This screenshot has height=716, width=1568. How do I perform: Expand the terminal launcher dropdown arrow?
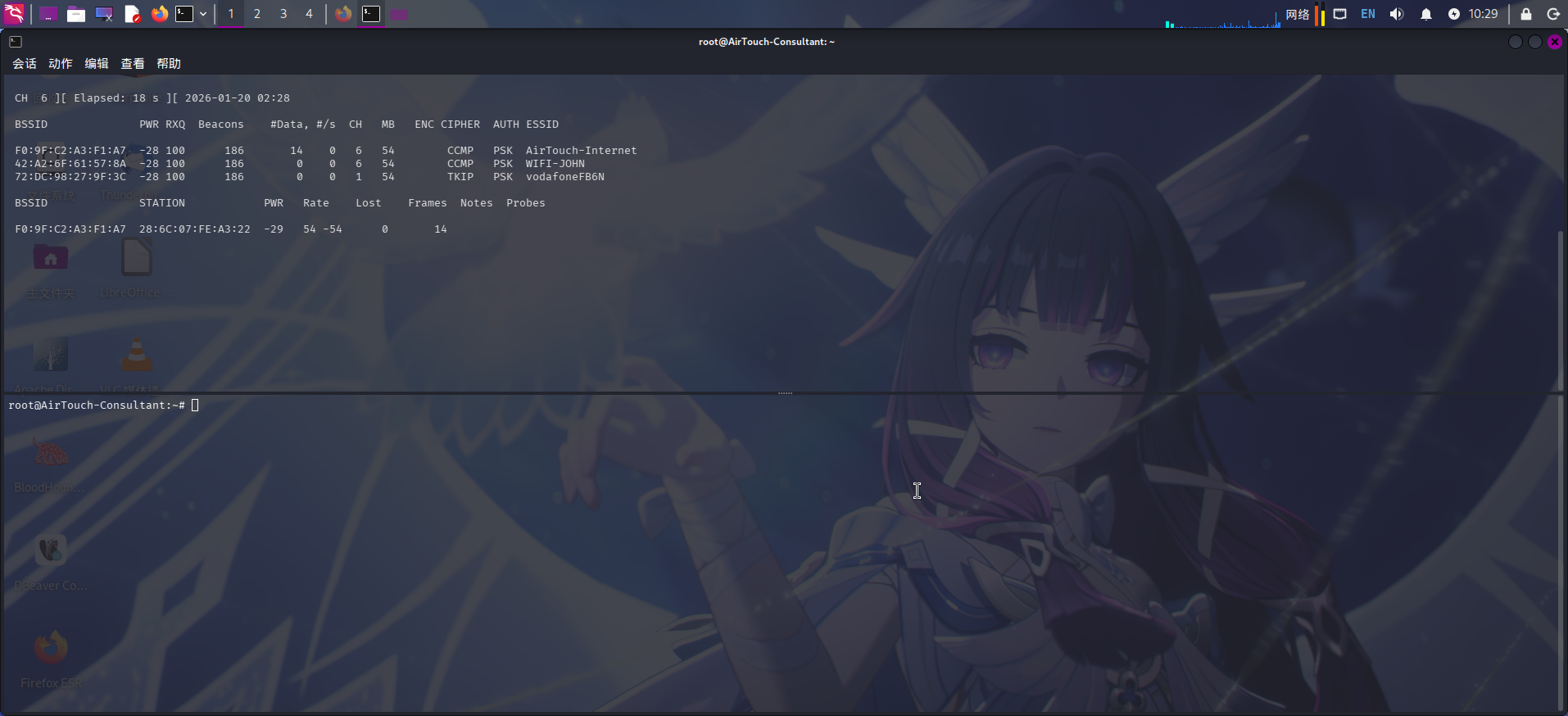(202, 14)
